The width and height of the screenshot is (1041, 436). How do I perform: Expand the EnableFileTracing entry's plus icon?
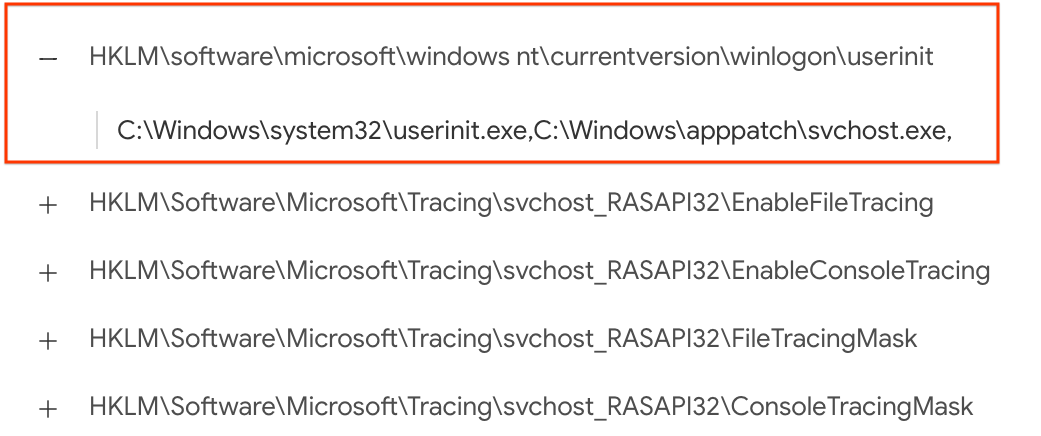coord(48,205)
